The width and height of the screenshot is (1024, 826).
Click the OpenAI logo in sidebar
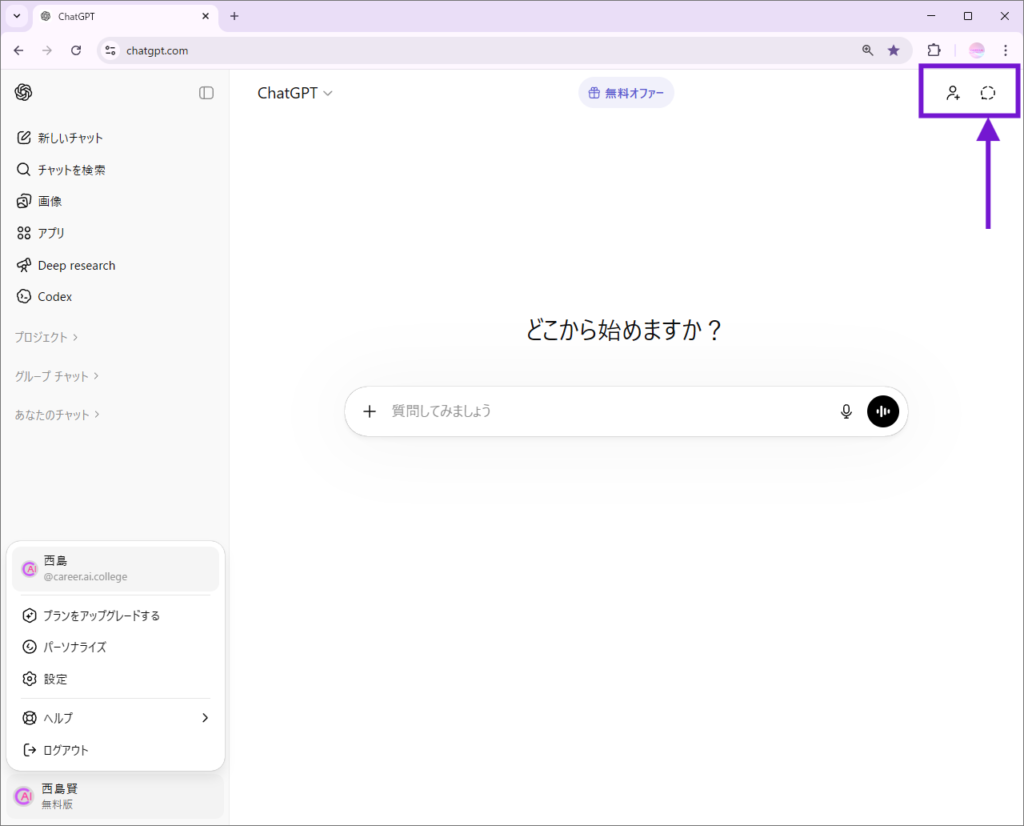coord(24,92)
